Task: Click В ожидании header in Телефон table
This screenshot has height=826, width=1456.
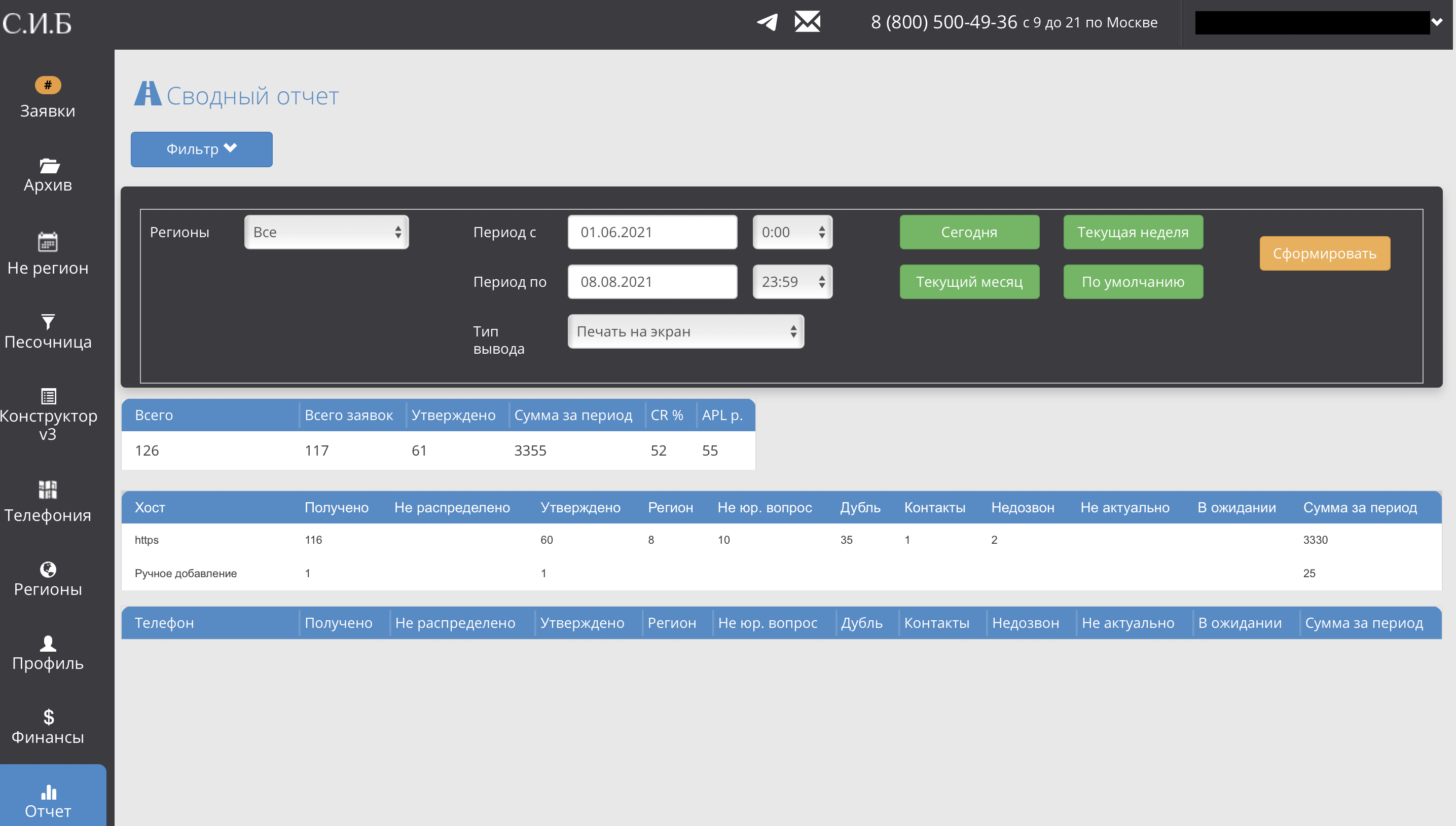Action: click(1240, 623)
